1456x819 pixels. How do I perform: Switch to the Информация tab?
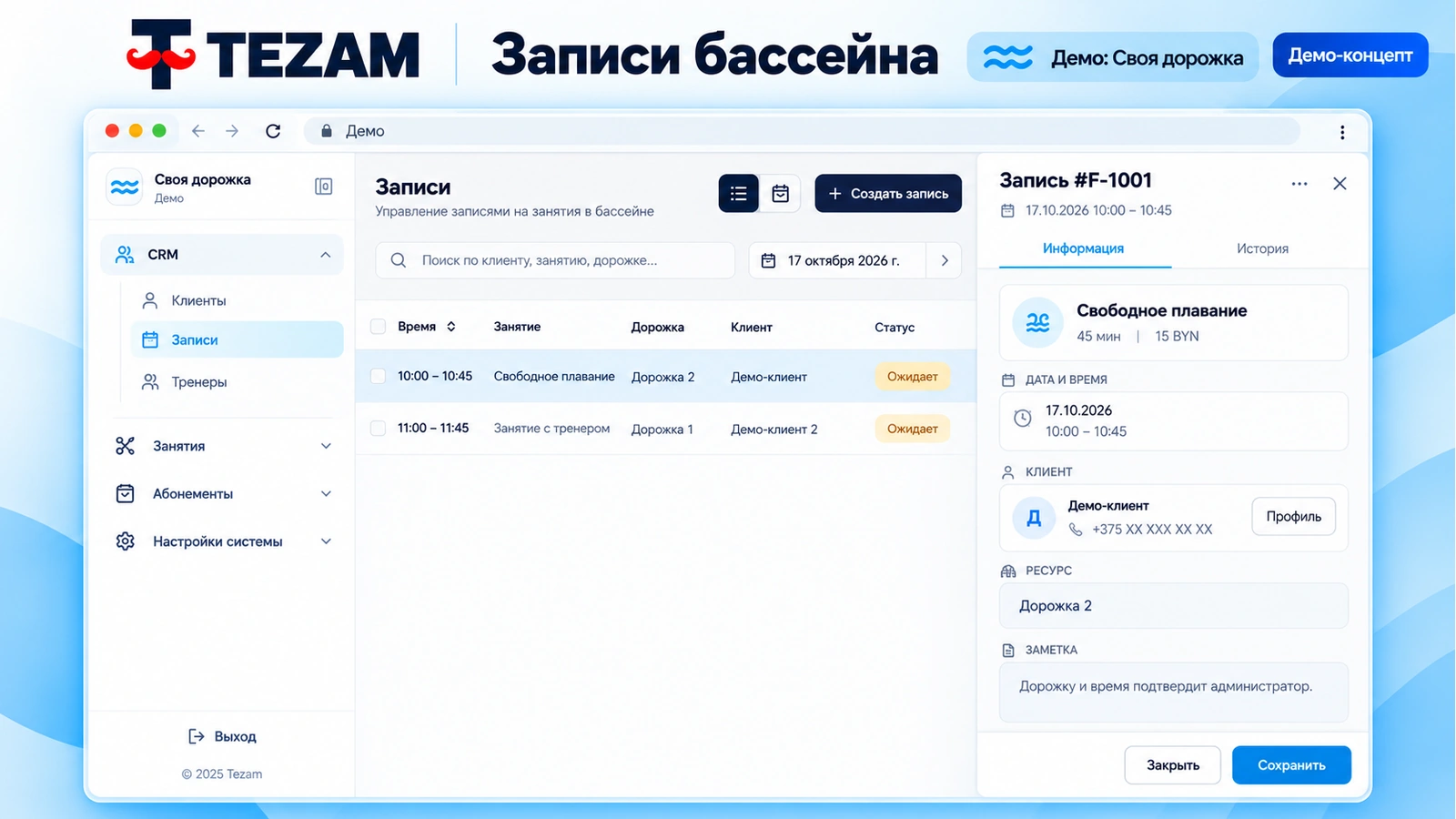tap(1084, 248)
